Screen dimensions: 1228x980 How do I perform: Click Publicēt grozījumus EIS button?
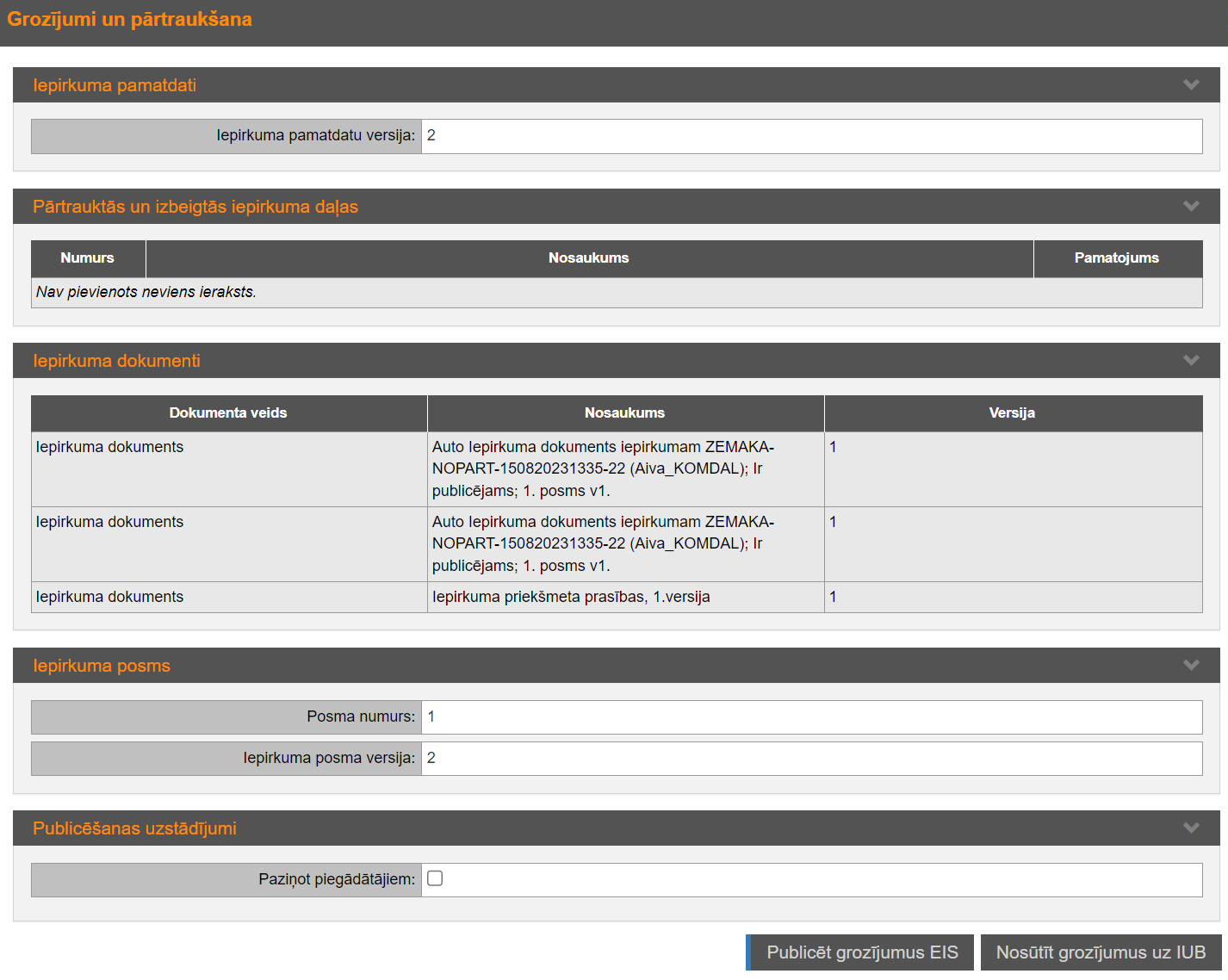click(860, 952)
